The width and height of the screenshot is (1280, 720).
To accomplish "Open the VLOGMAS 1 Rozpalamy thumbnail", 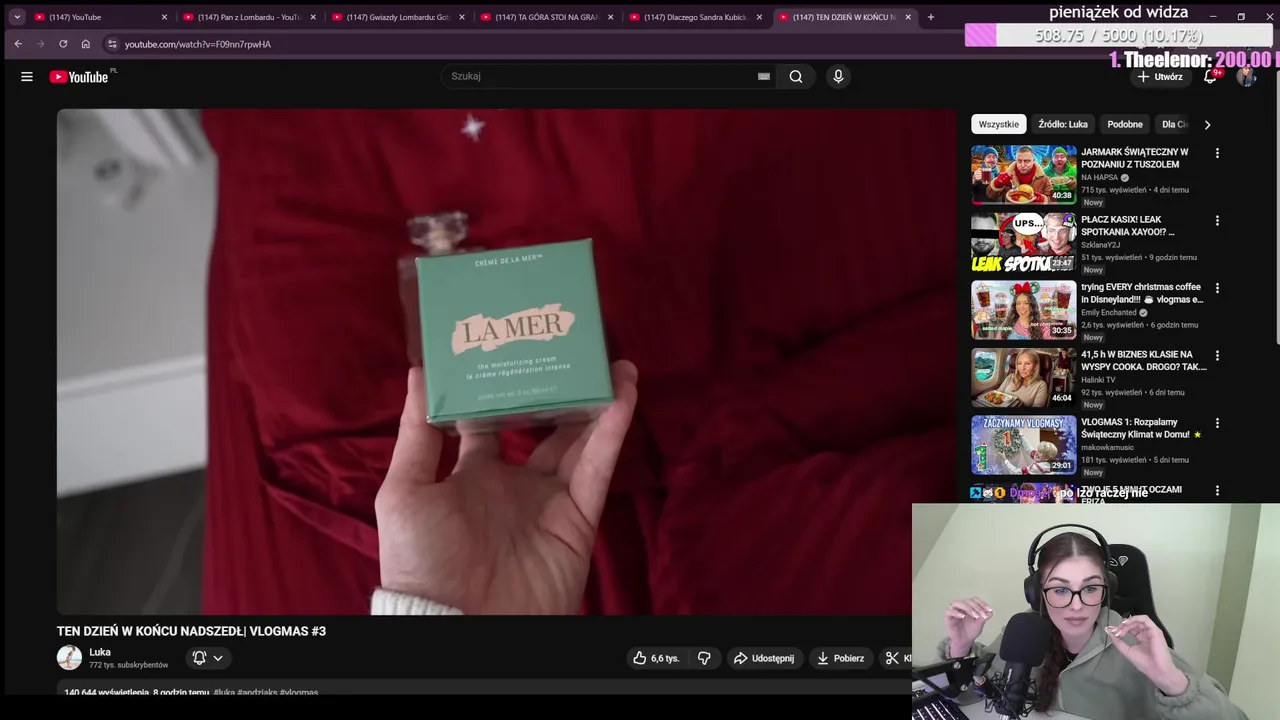I will coord(1024,445).
